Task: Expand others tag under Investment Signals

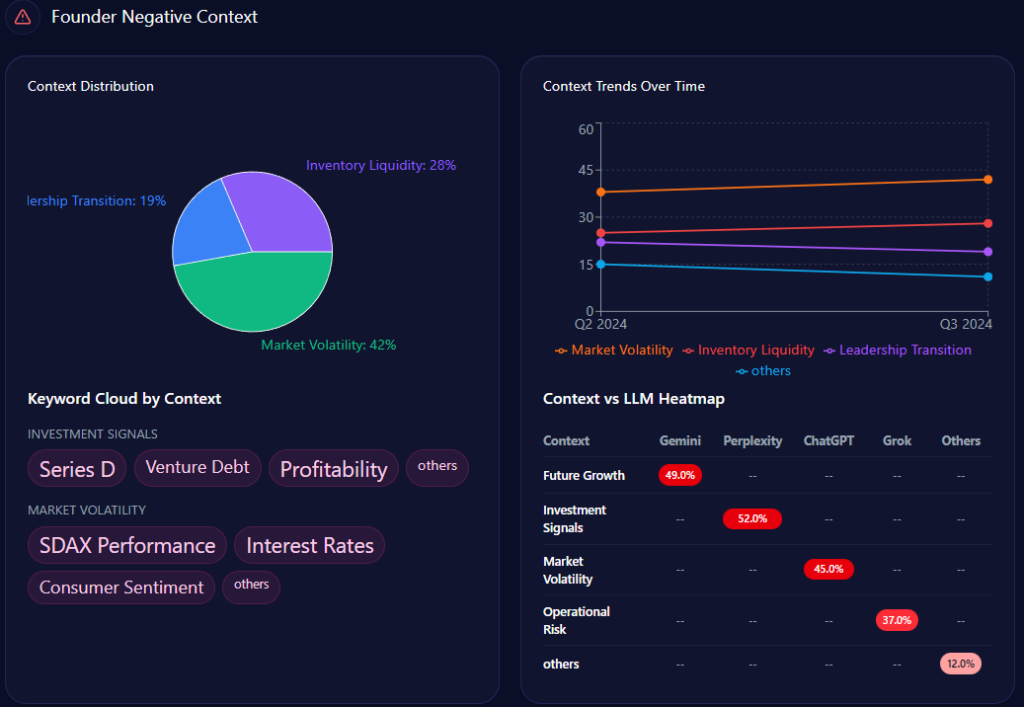Action: click(x=437, y=466)
